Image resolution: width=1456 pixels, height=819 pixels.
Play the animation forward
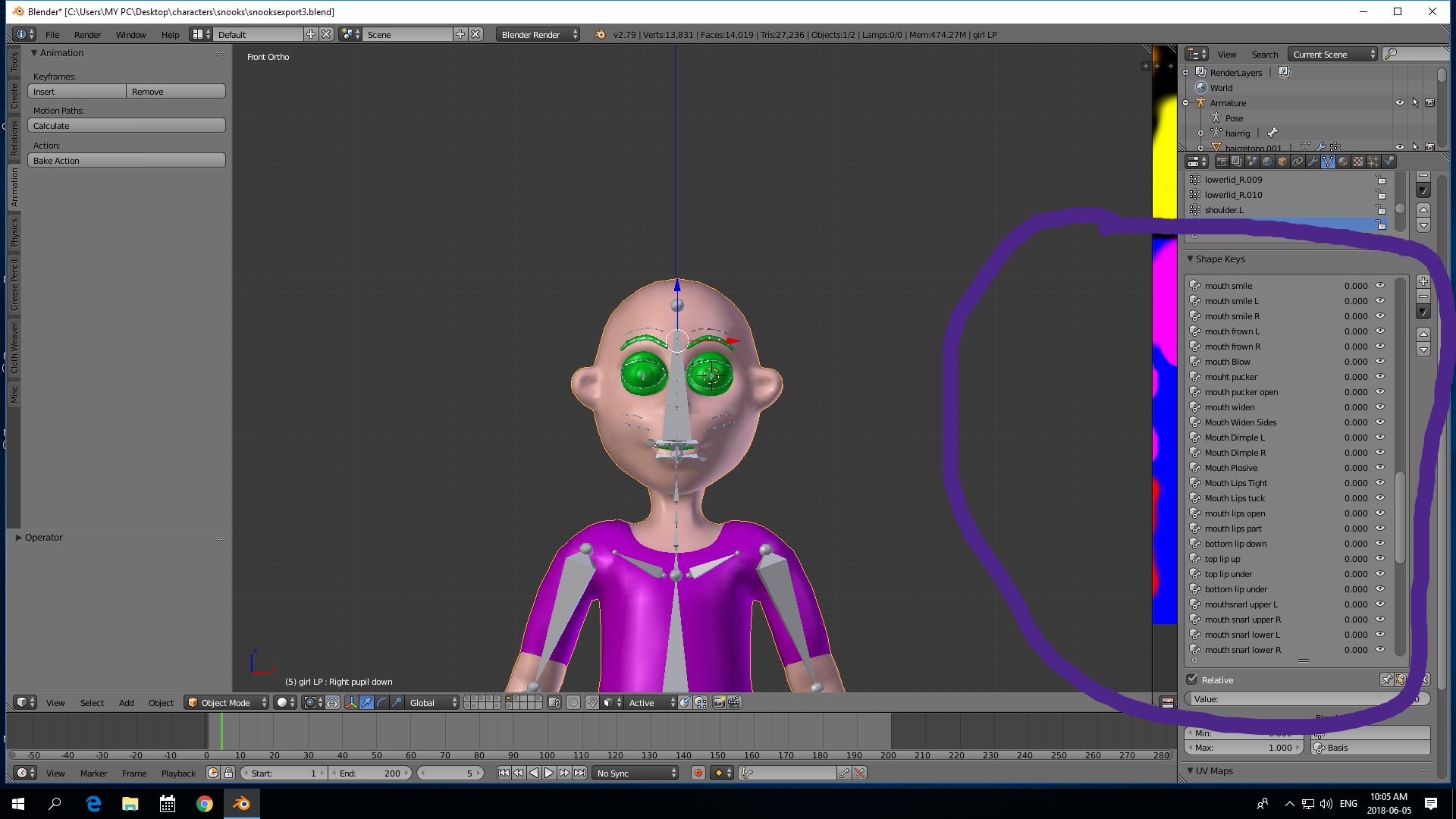click(549, 773)
